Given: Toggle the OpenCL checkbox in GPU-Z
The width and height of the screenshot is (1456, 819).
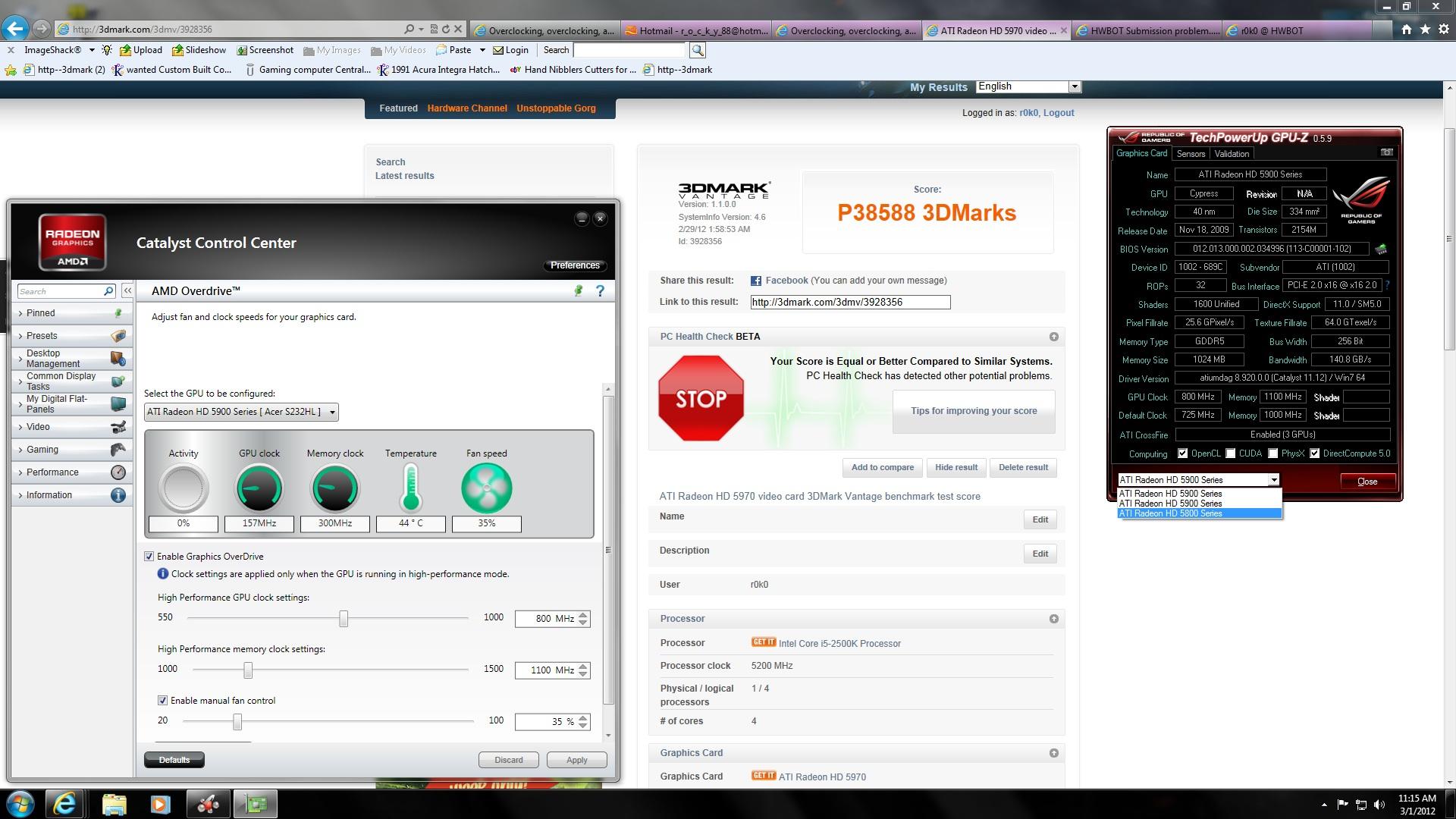Looking at the screenshot, I should click(1182, 453).
